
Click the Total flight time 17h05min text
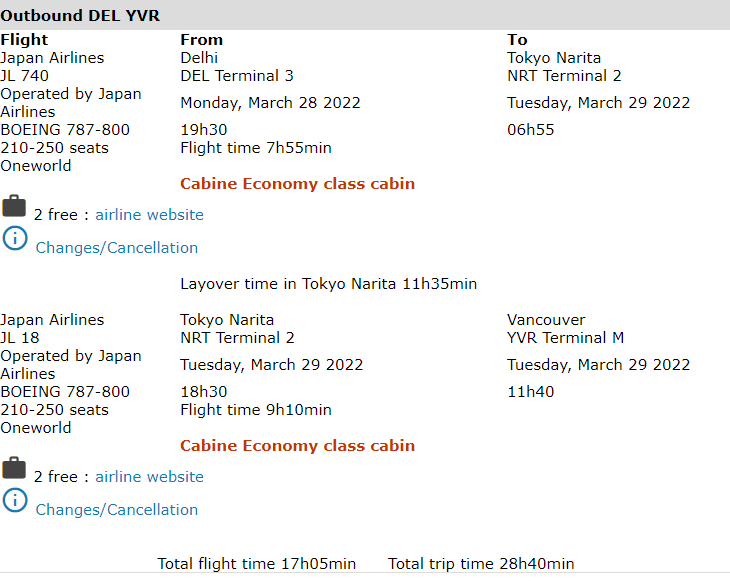(256, 564)
